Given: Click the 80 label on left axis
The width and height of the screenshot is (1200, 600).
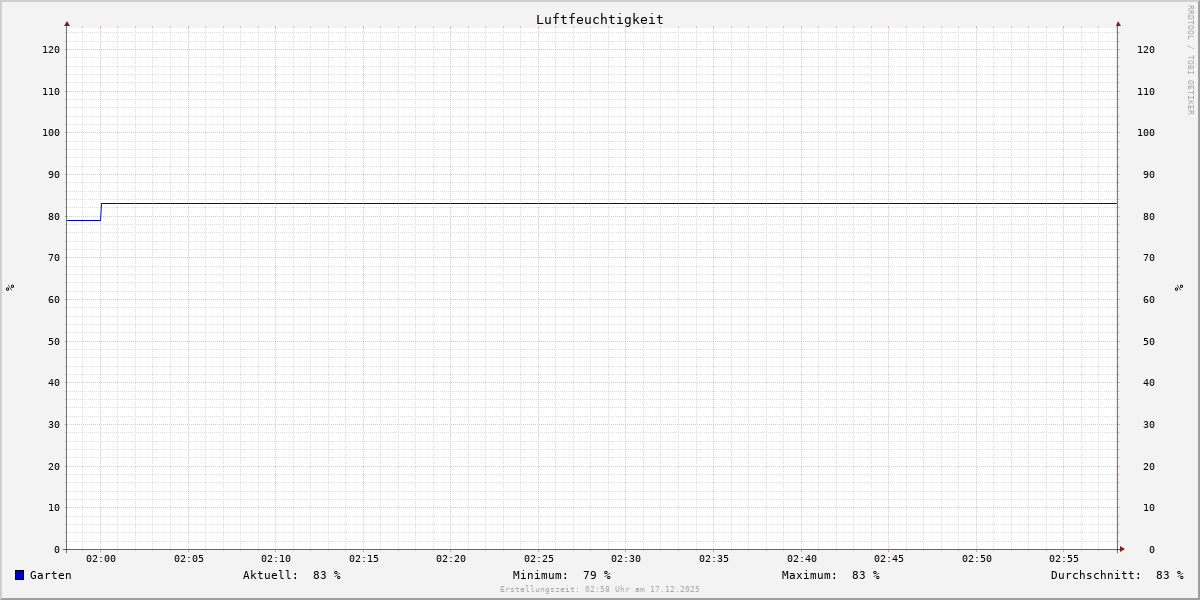Looking at the screenshot, I should click(54, 216).
